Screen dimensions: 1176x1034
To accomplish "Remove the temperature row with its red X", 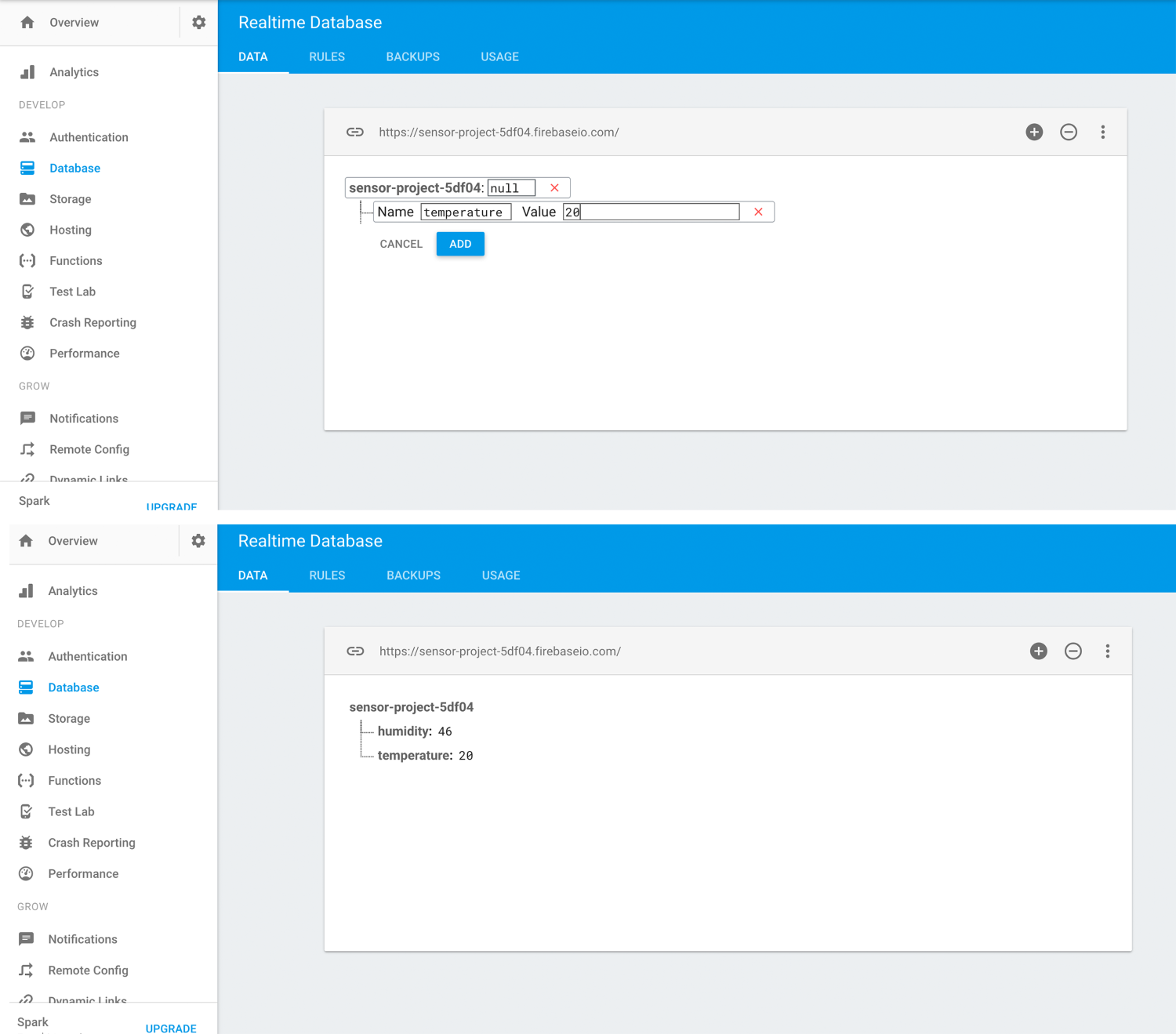I will tap(758, 212).
